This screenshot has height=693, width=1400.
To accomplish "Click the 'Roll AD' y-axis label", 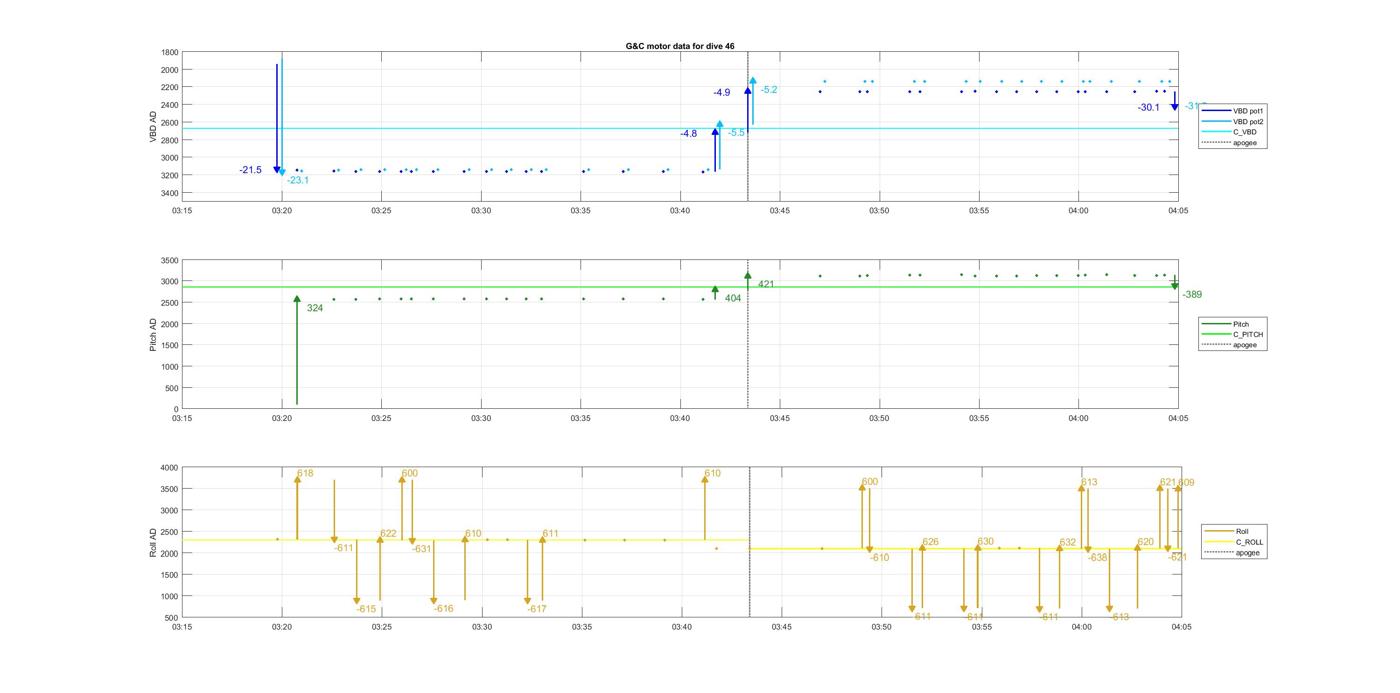I will point(153,542).
